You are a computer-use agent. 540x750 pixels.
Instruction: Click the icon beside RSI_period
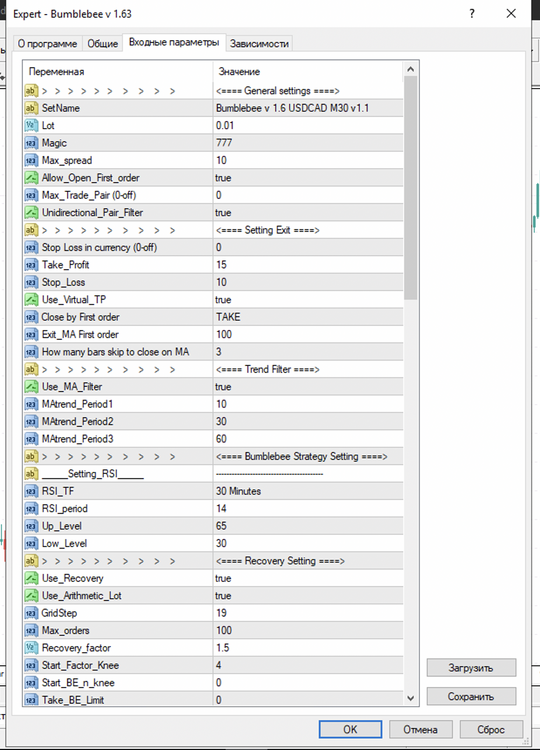click(x=31, y=508)
